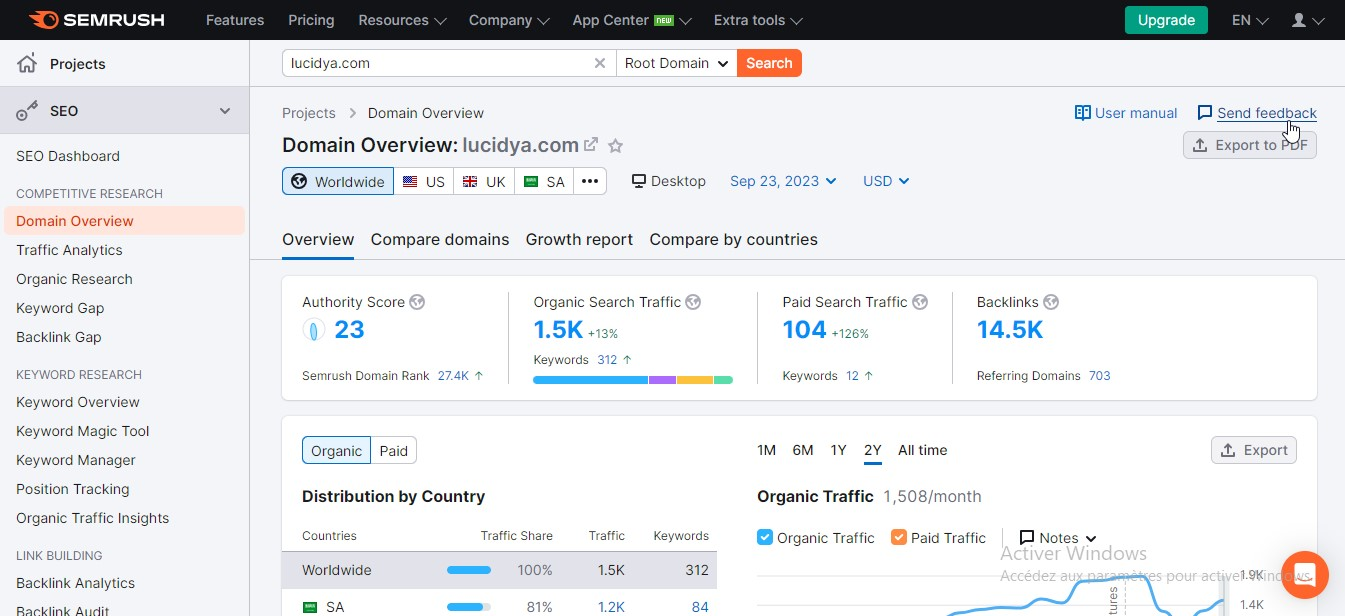Click the Organic Search Traffic globe icon
Screen dimensions: 1345x616
(693, 302)
